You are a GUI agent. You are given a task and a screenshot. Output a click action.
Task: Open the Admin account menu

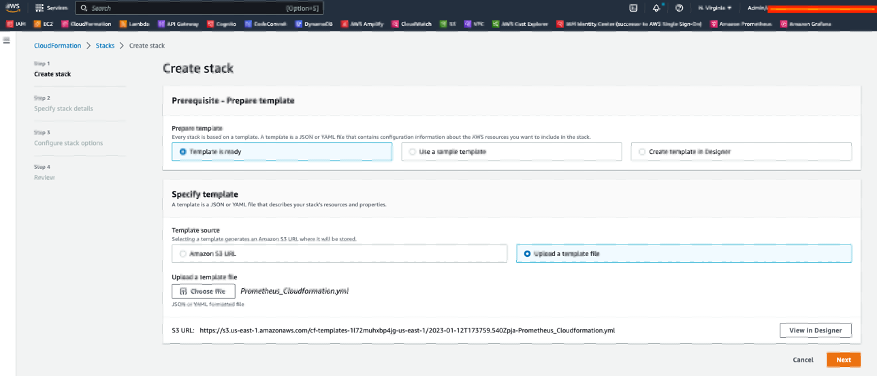[x=811, y=8]
